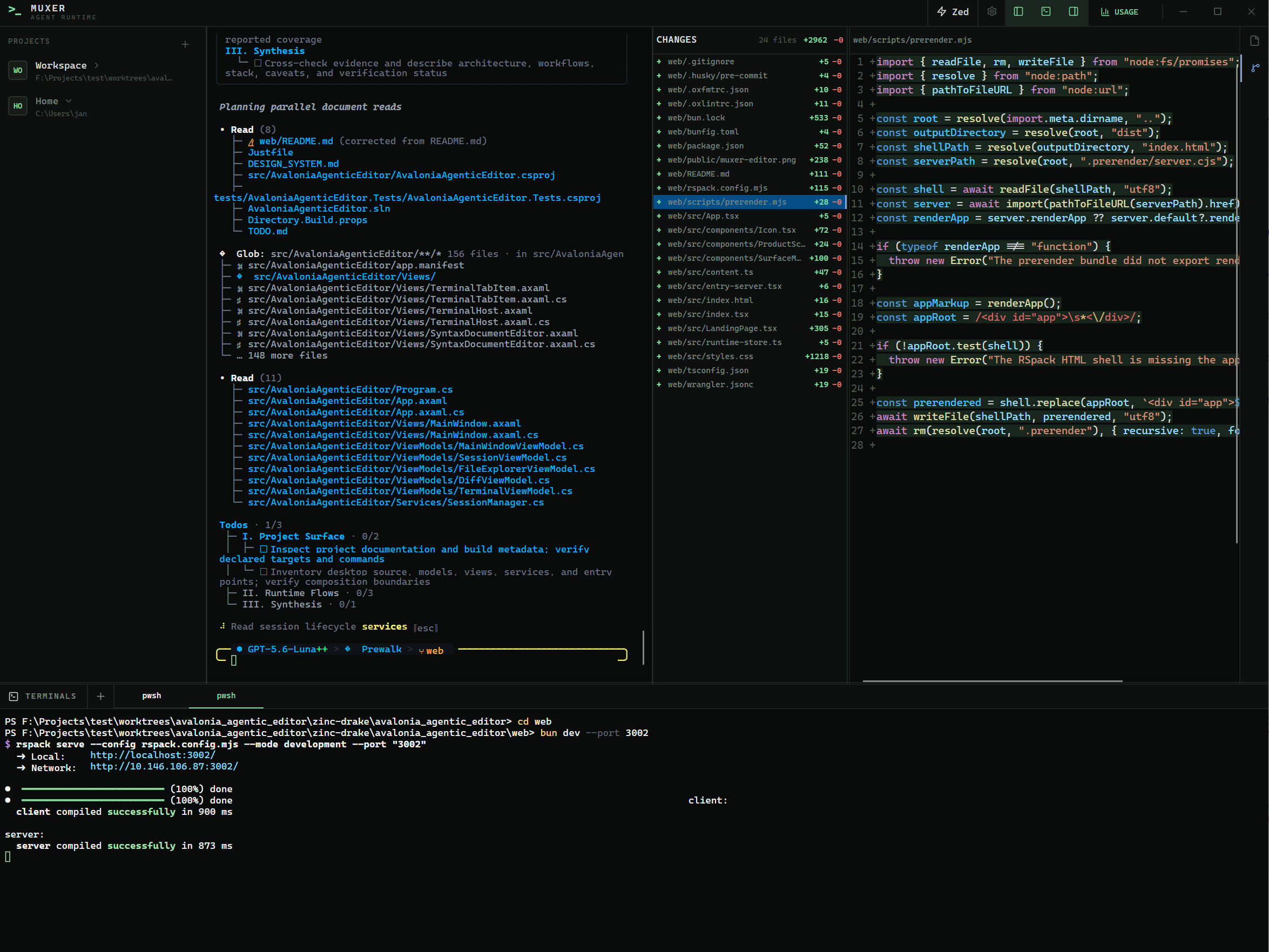This screenshot has height=952, width=1269.
Task: Select the GPT-5.6-Luna++ model selector
Action: point(287,650)
